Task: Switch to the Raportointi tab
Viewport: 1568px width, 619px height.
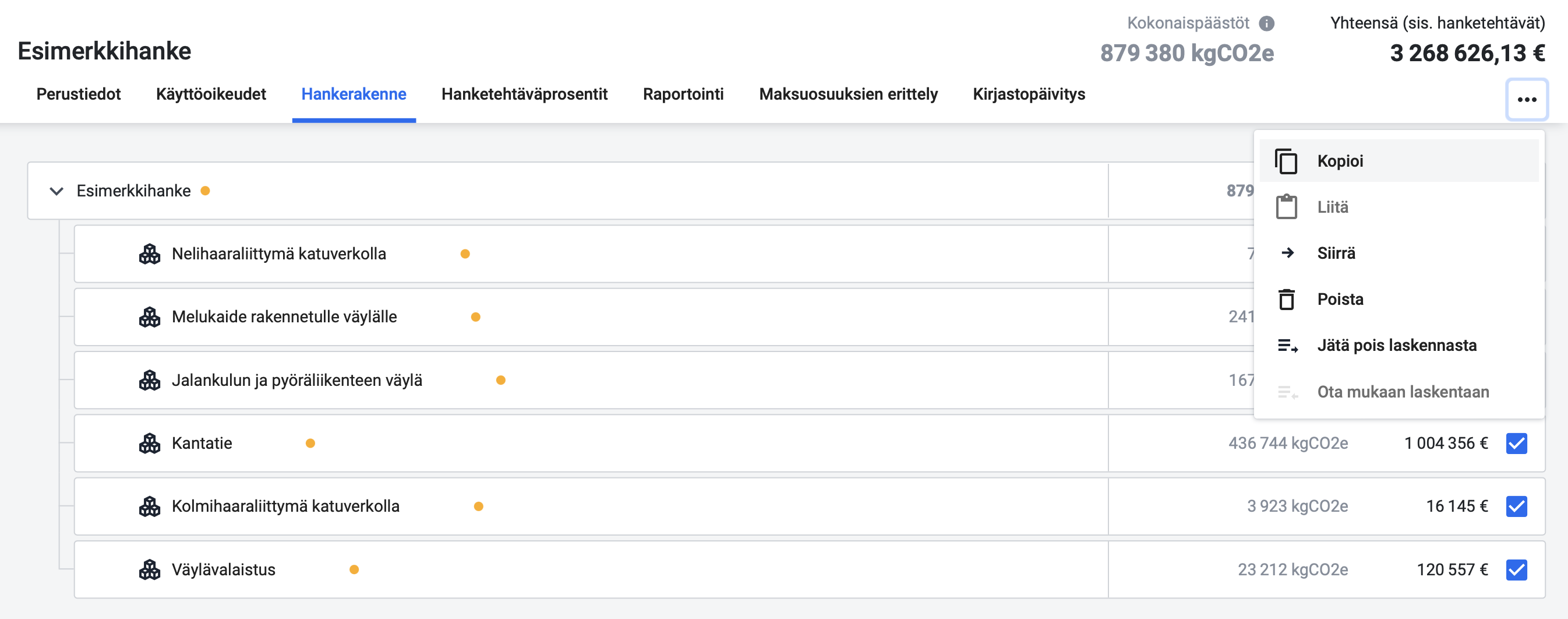Action: click(x=683, y=94)
